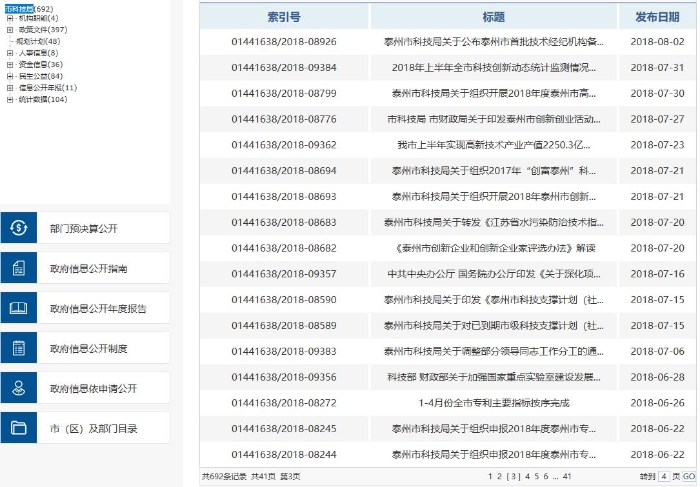Open the 市（区）及部门目录 folder icon

(19, 428)
